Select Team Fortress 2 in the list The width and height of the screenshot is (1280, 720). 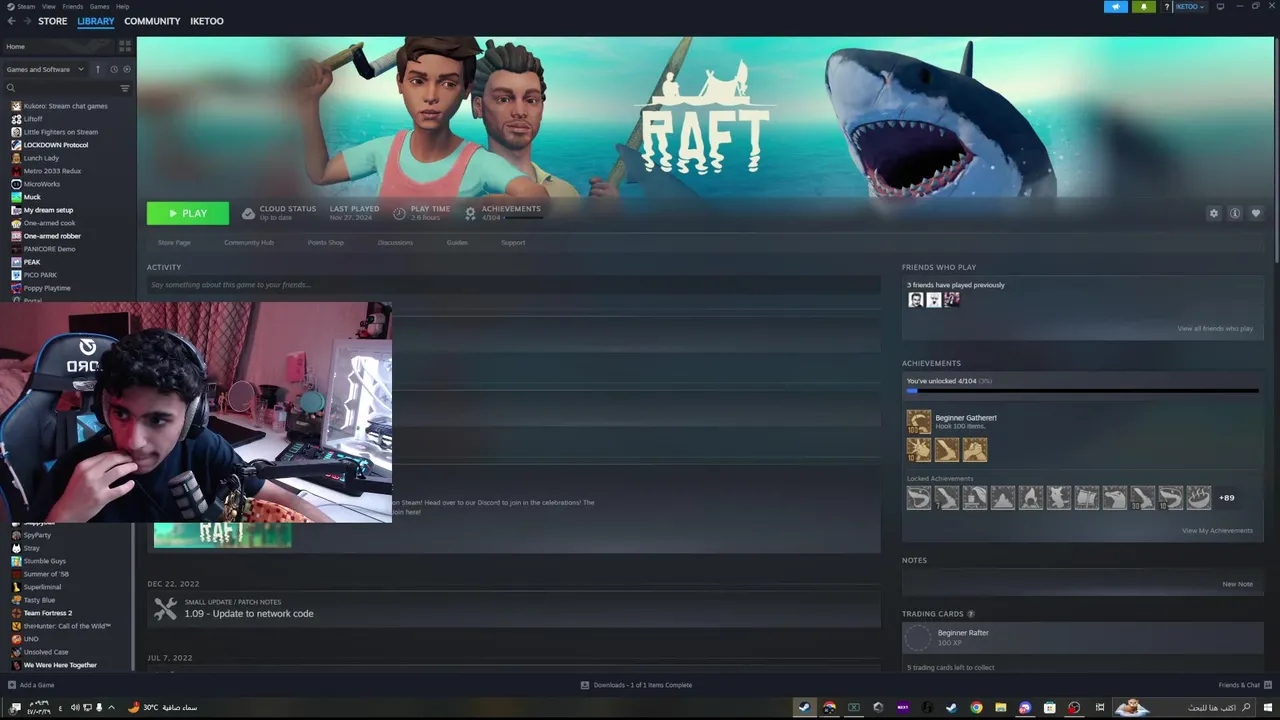[x=48, y=613]
